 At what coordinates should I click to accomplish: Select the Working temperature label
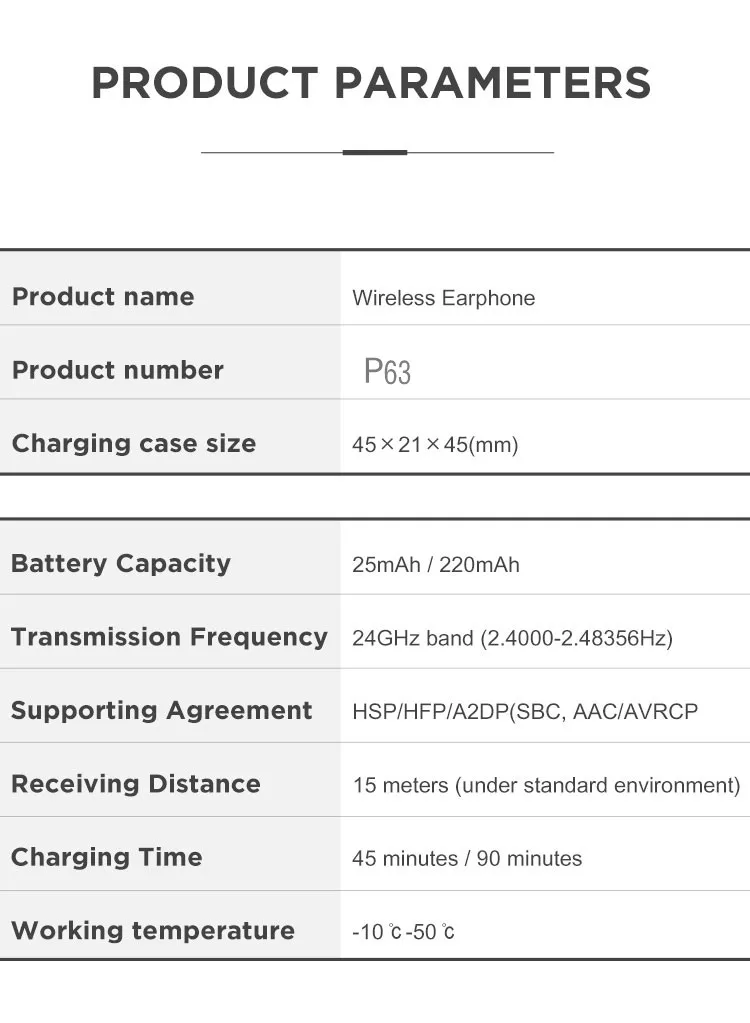click(153, 931)
